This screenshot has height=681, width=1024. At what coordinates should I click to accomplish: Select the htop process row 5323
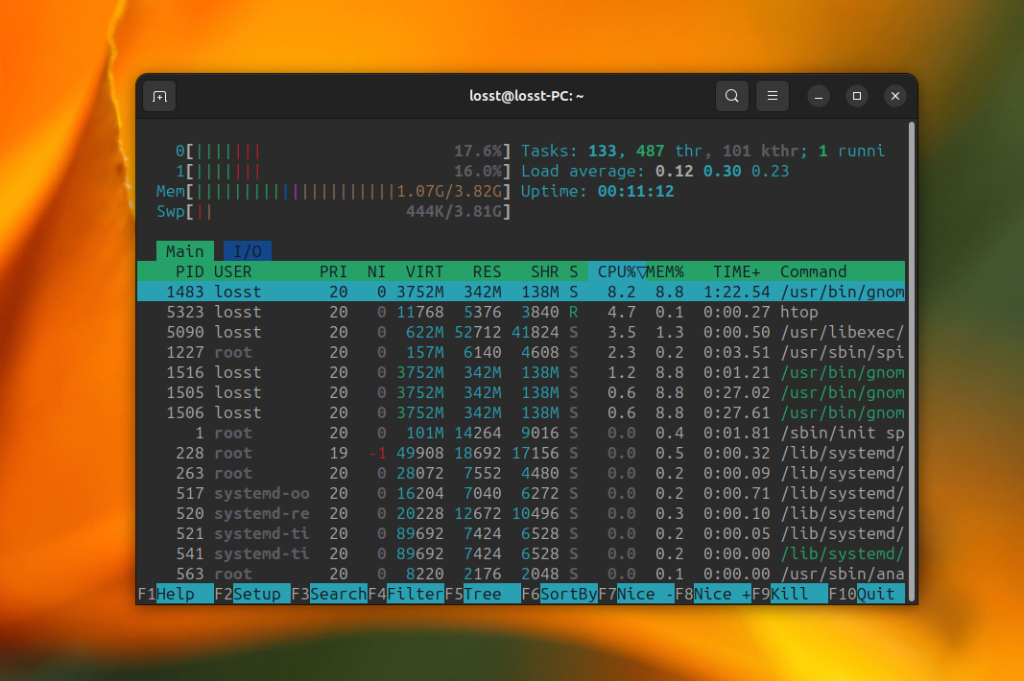(521, 312)
